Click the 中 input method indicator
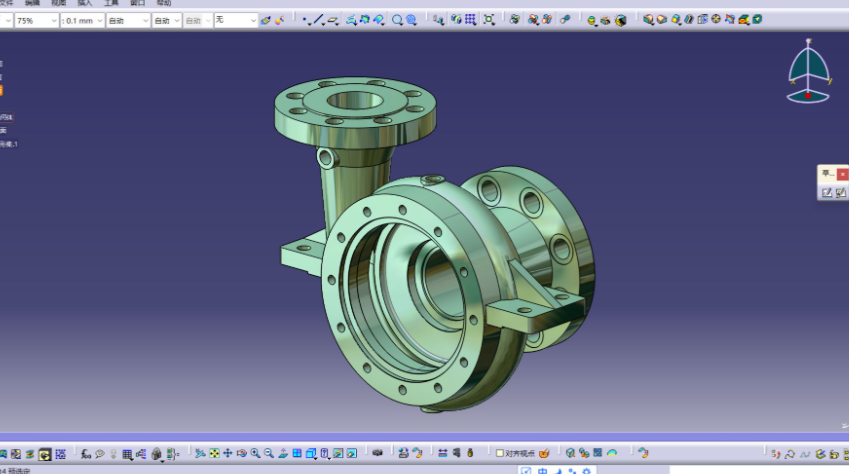 coord(542,471)
